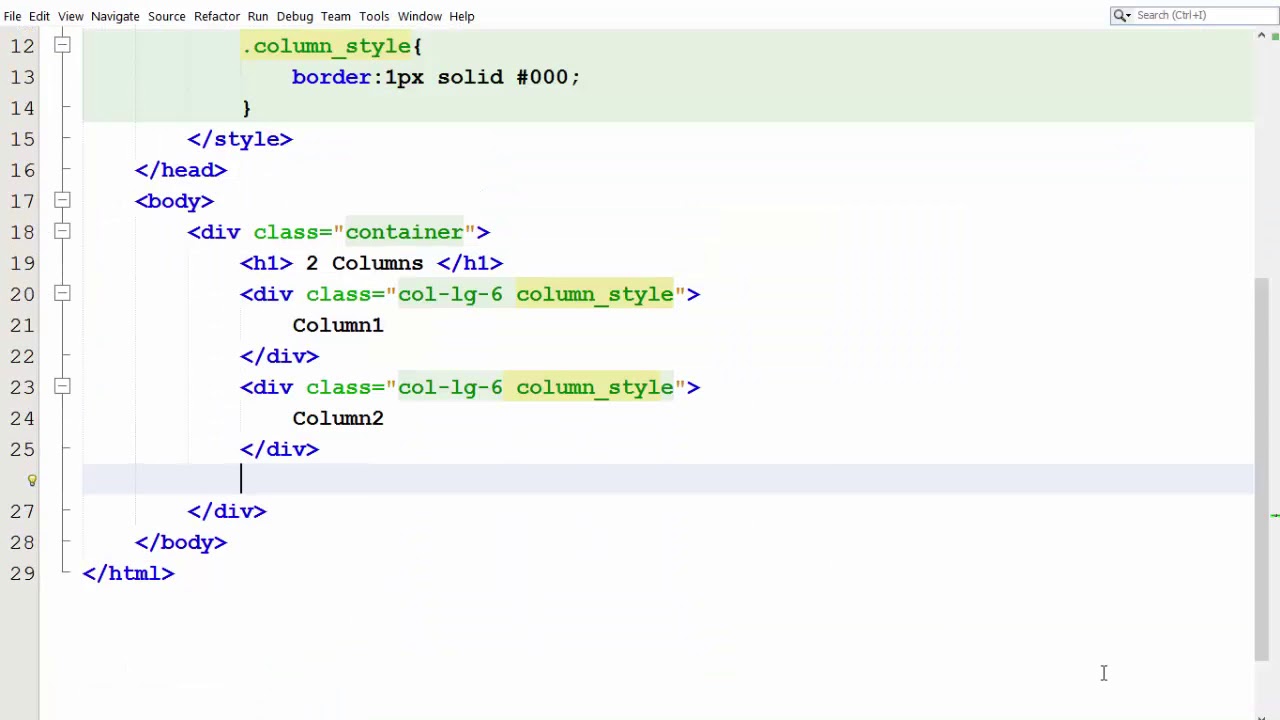The width and height of the screenshot is (1280, 720).
Task: Click the '</body>' tag on line 28
Action: pyautogui.click(x=181, y=542)
